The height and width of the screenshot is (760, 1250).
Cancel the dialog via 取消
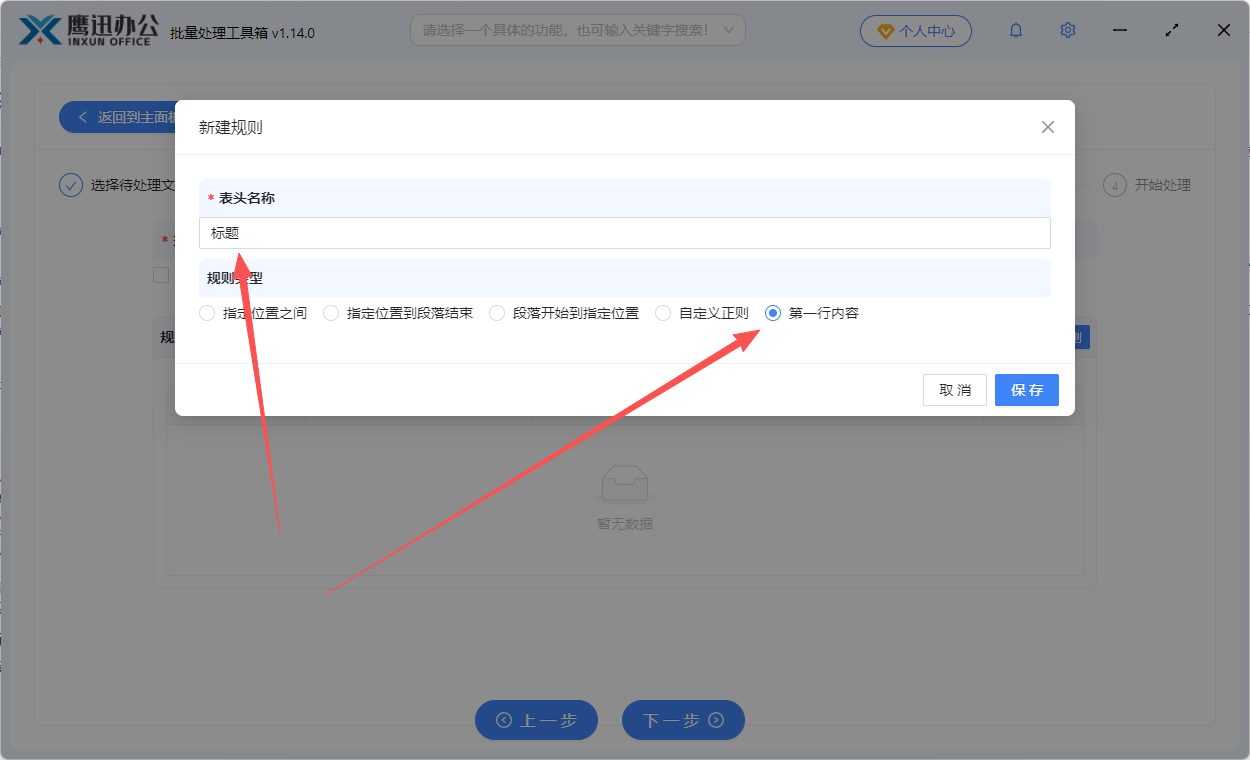[x=954, y=390]
